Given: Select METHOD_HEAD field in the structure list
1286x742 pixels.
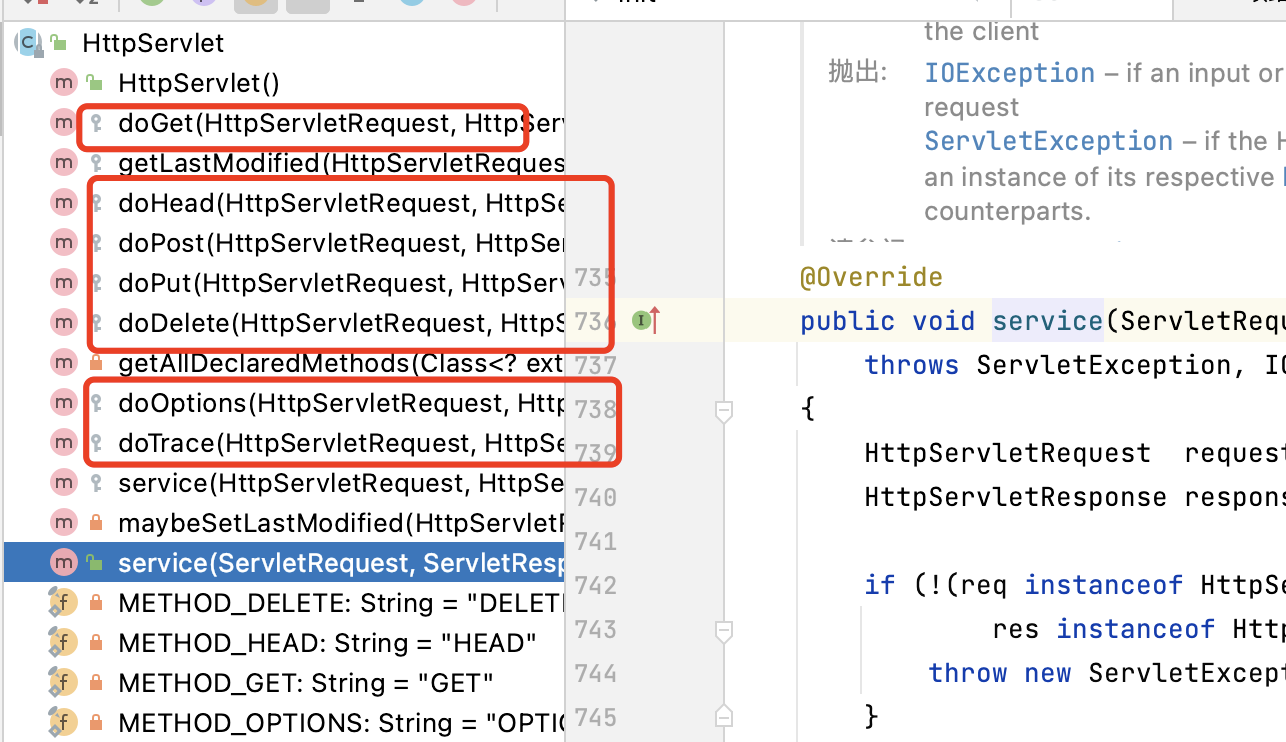Looking at the screenshot, I should click(326, 643).
